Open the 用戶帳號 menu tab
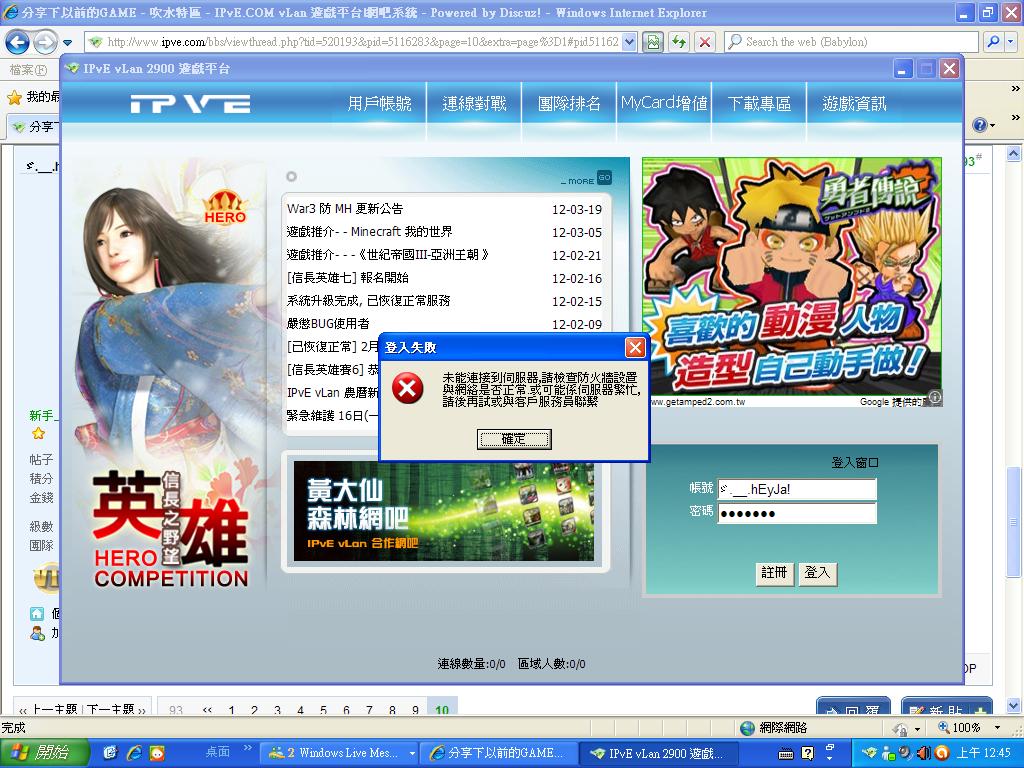Screen dimensions: 1024x768 point(379,103)
